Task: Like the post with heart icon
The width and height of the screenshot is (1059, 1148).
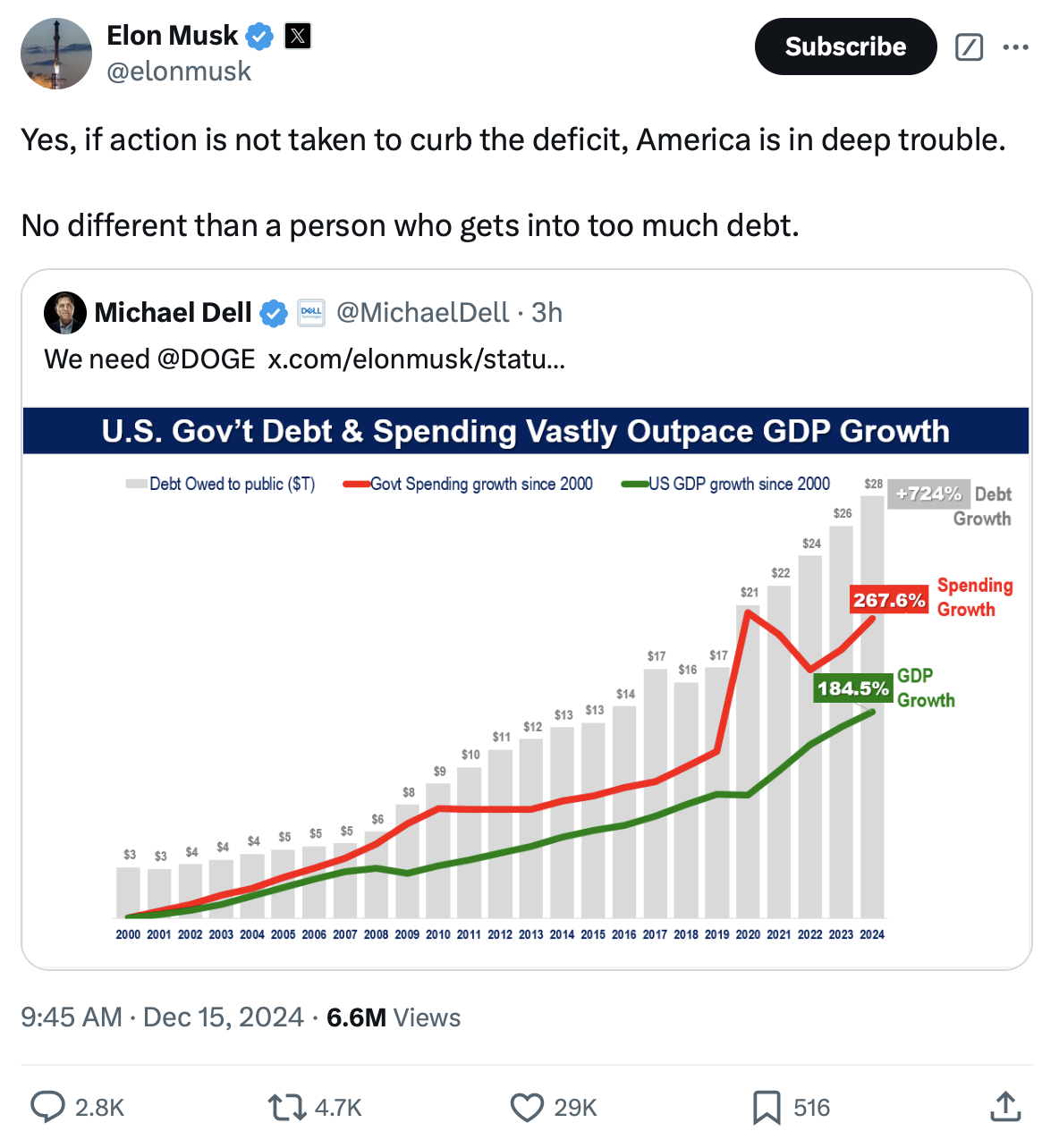Action: [x=527, y=1107]
